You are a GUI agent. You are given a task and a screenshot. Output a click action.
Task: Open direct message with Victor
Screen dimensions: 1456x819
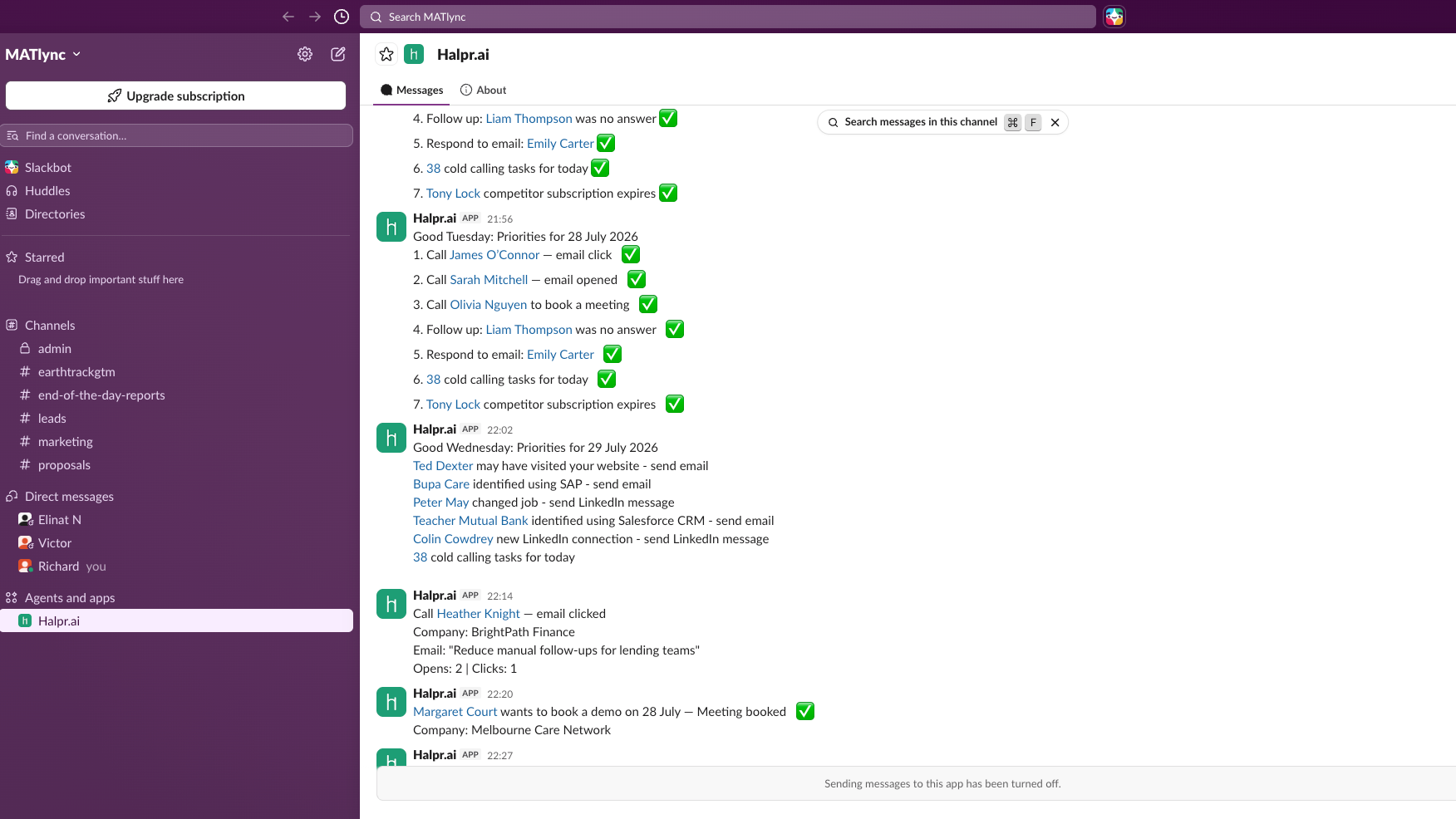(x=55, y=543)
